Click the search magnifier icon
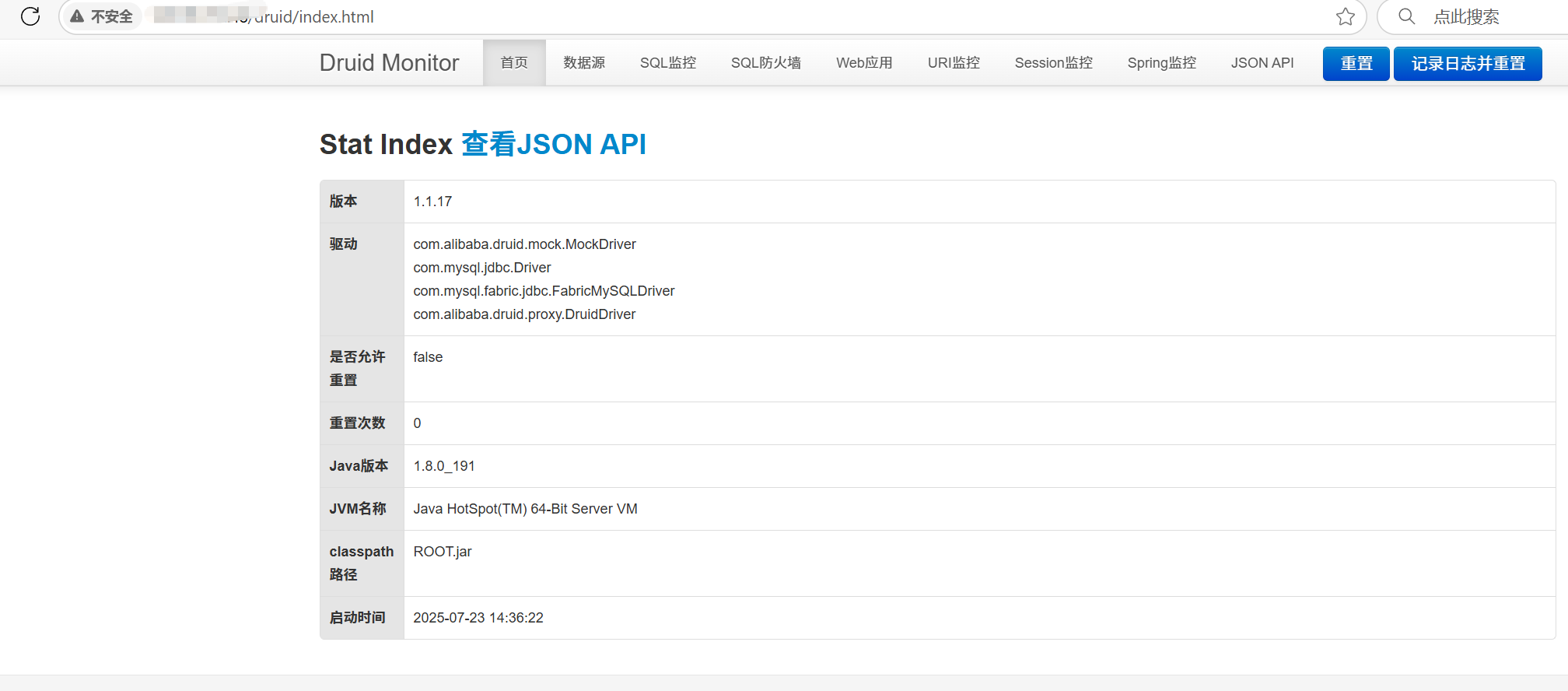 tap(1406, 16)
